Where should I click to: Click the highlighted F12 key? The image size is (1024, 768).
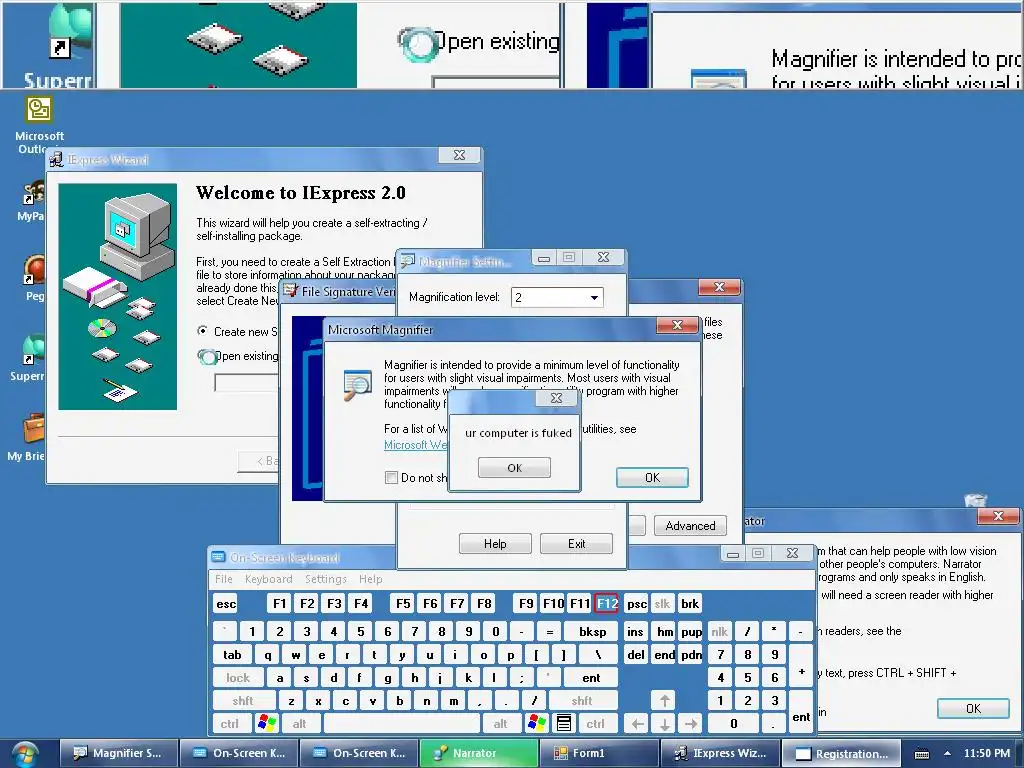click(607, 604)
